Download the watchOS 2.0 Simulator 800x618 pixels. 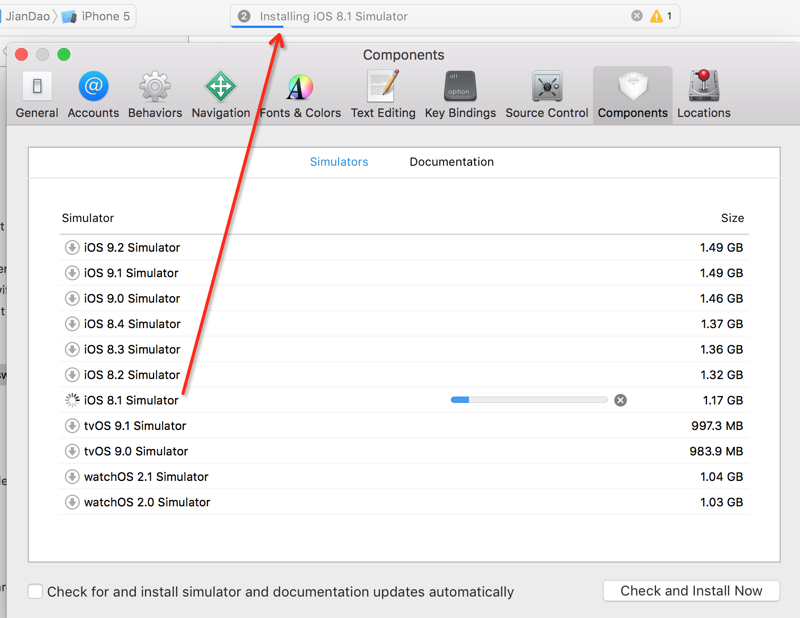tap(72, 502)
